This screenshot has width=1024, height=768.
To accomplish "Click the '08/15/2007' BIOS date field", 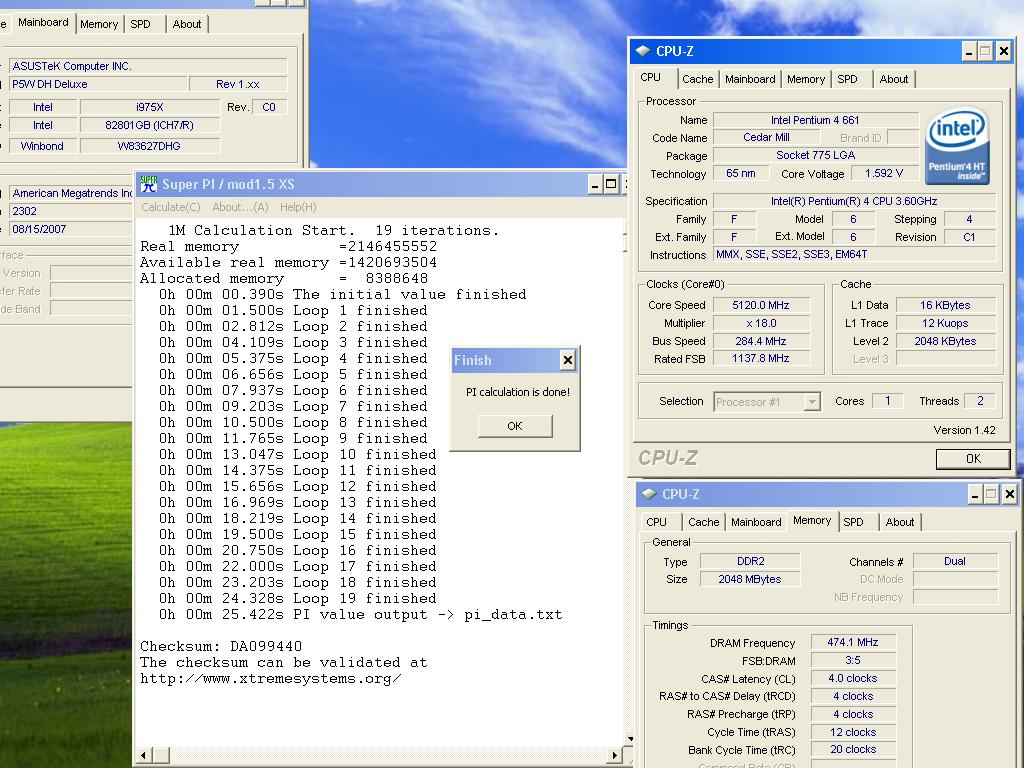I will tap(71, 229).
